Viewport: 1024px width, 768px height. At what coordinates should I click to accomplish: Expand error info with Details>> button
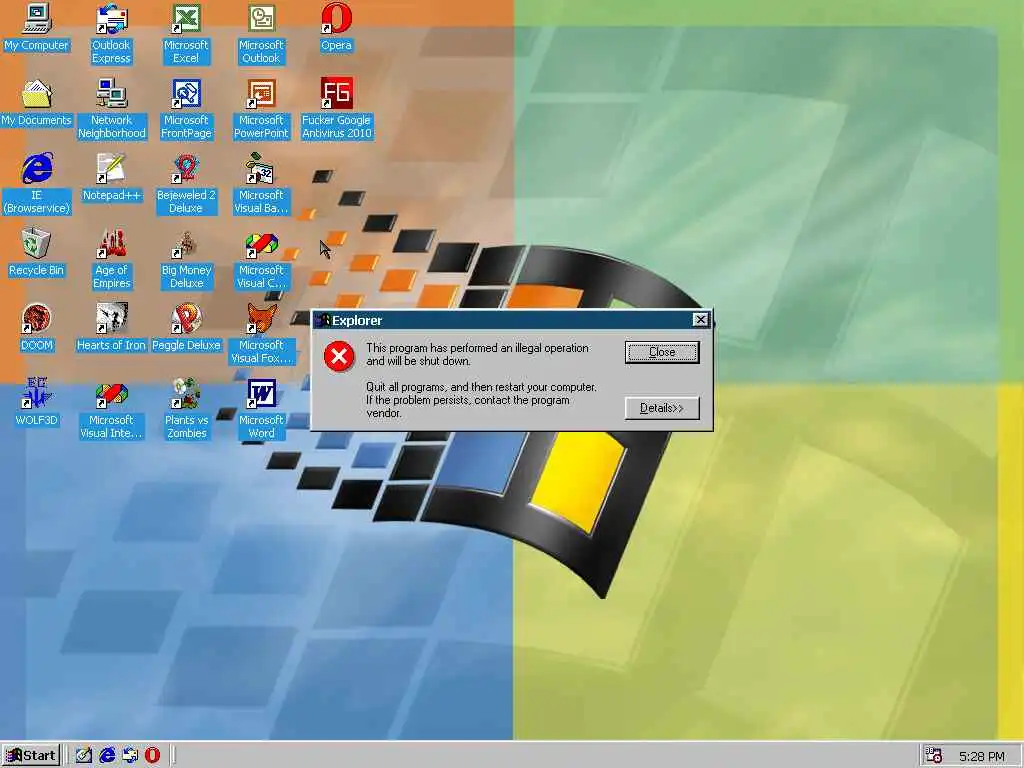point(662,408)
